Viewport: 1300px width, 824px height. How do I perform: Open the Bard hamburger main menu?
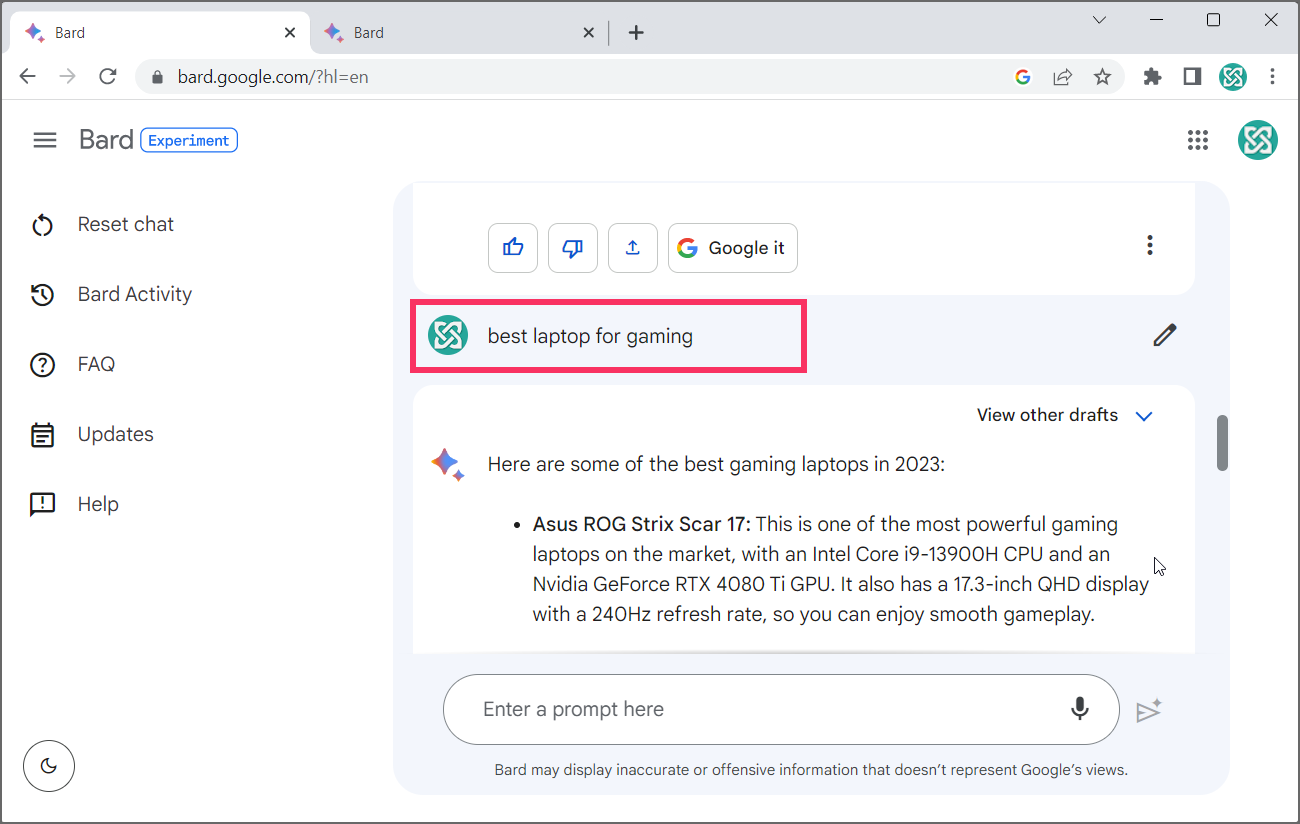45,140
